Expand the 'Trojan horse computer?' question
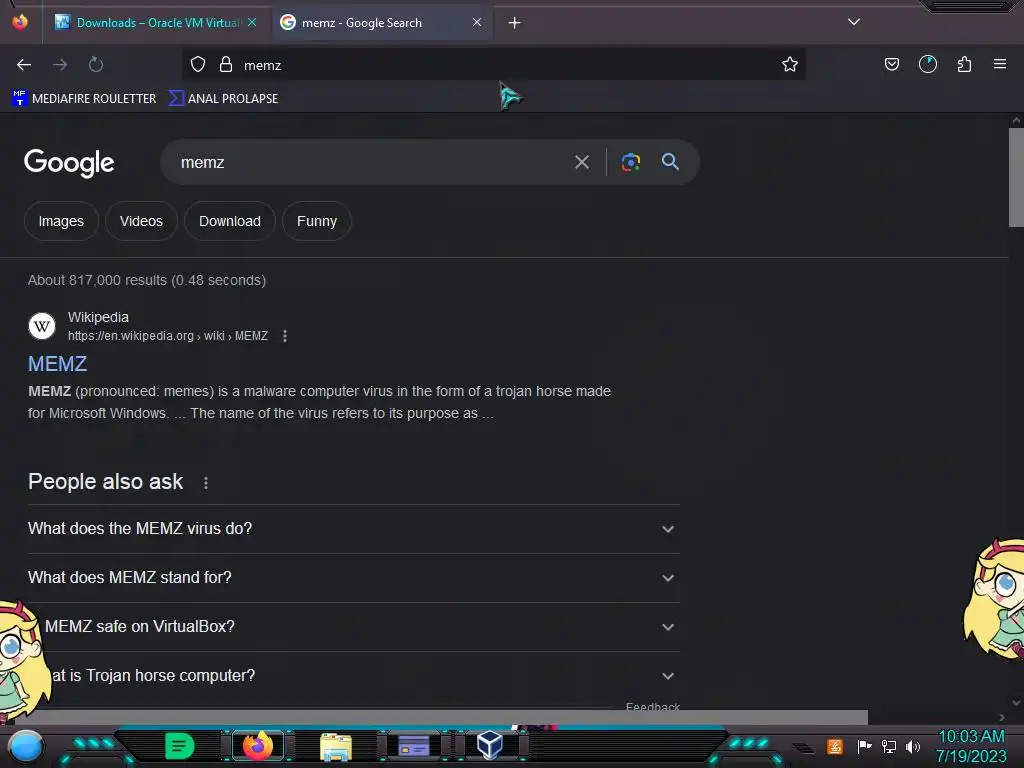 pos(353,676)
